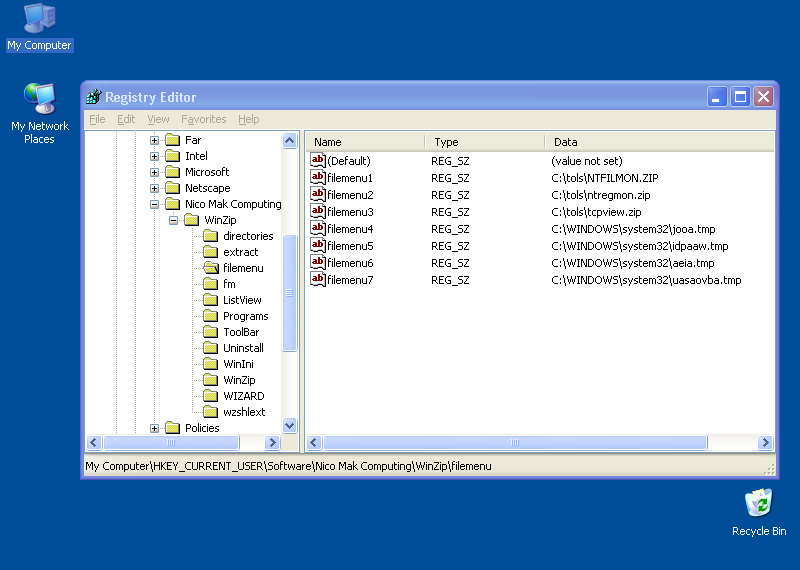
Task: Click the filemenu3 string value icon
Action: point(317,211)
